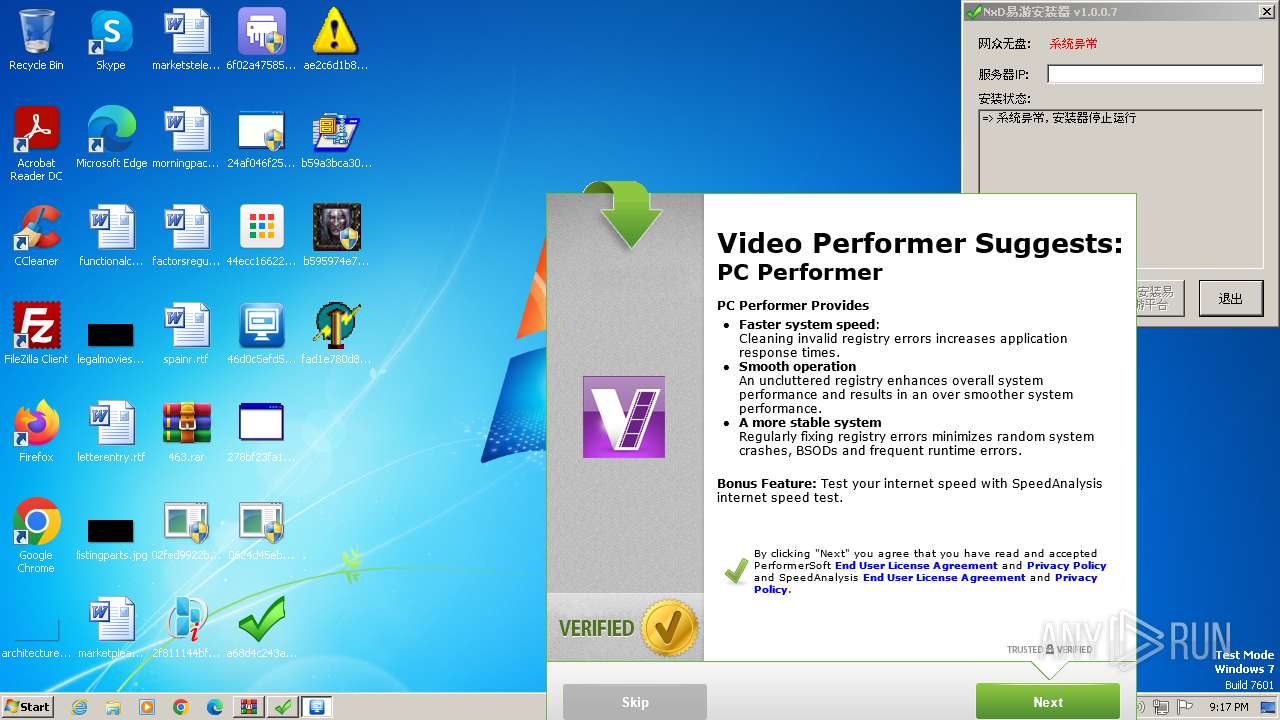The width and height of the screenshot is (1280, 720).
Task: Open Acrobat Reader DC shortcut
Action: pyautogui.click(x=36, y=143)
